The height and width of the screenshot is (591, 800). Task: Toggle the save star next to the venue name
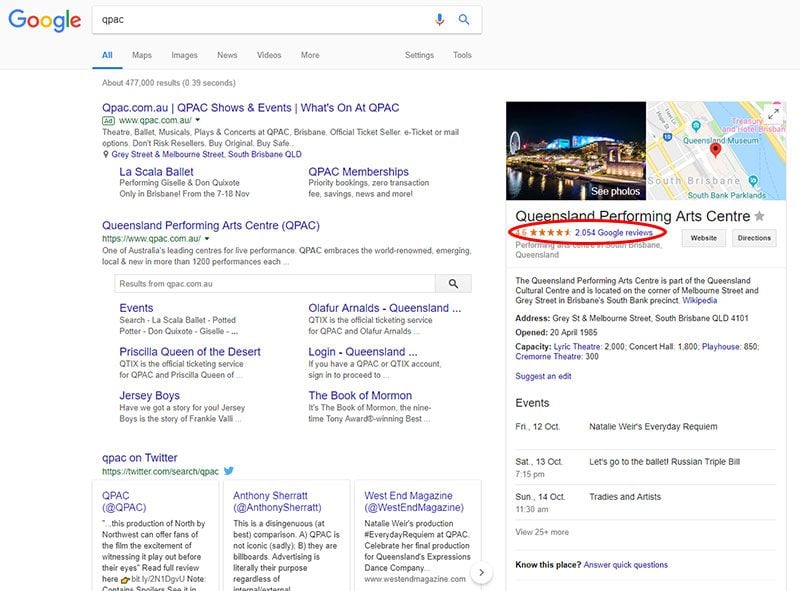click(x=760, y=216)
